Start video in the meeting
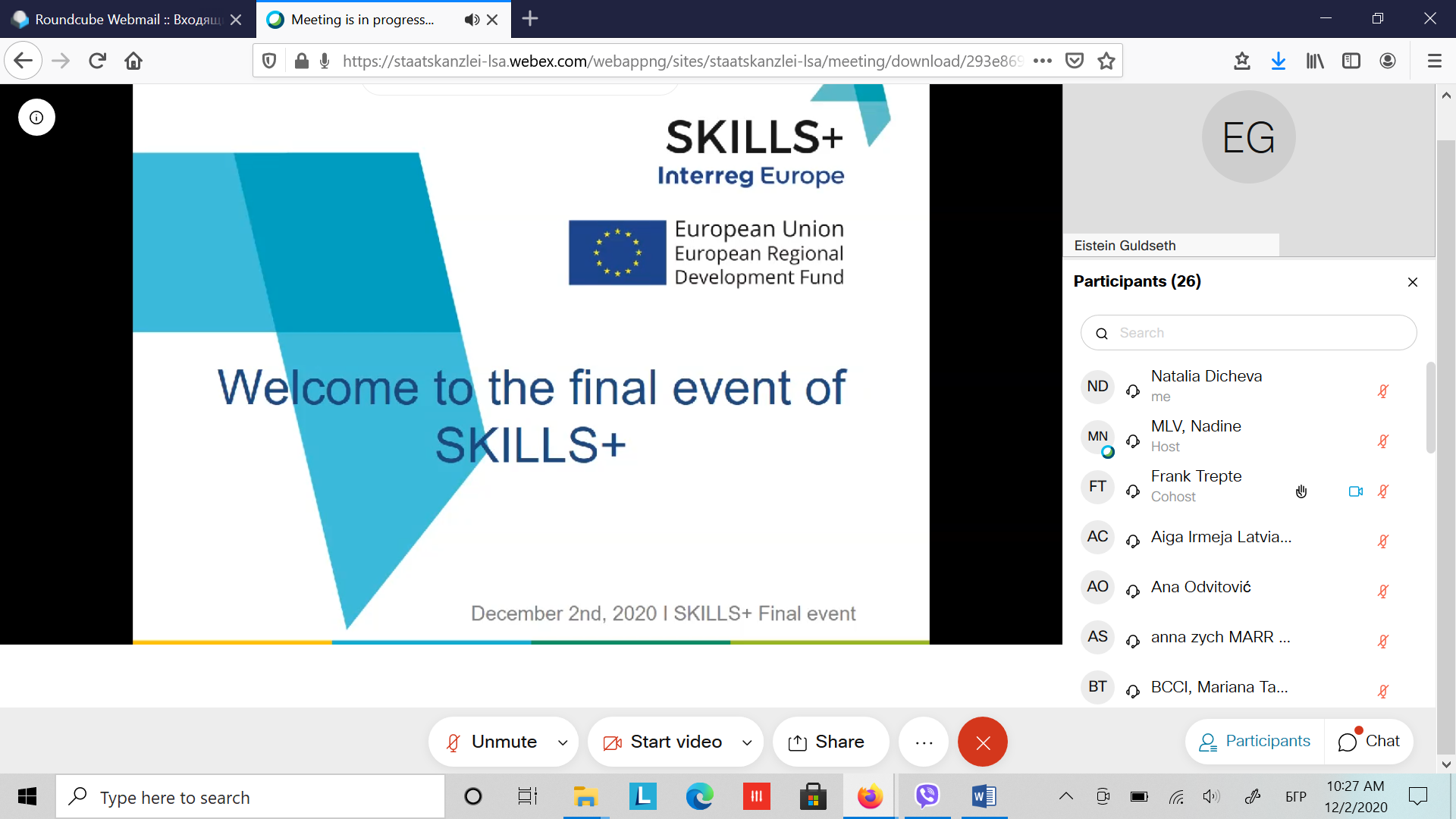Image resolution: width=1456 pixels, height=819 pixels. coord(663,742)
